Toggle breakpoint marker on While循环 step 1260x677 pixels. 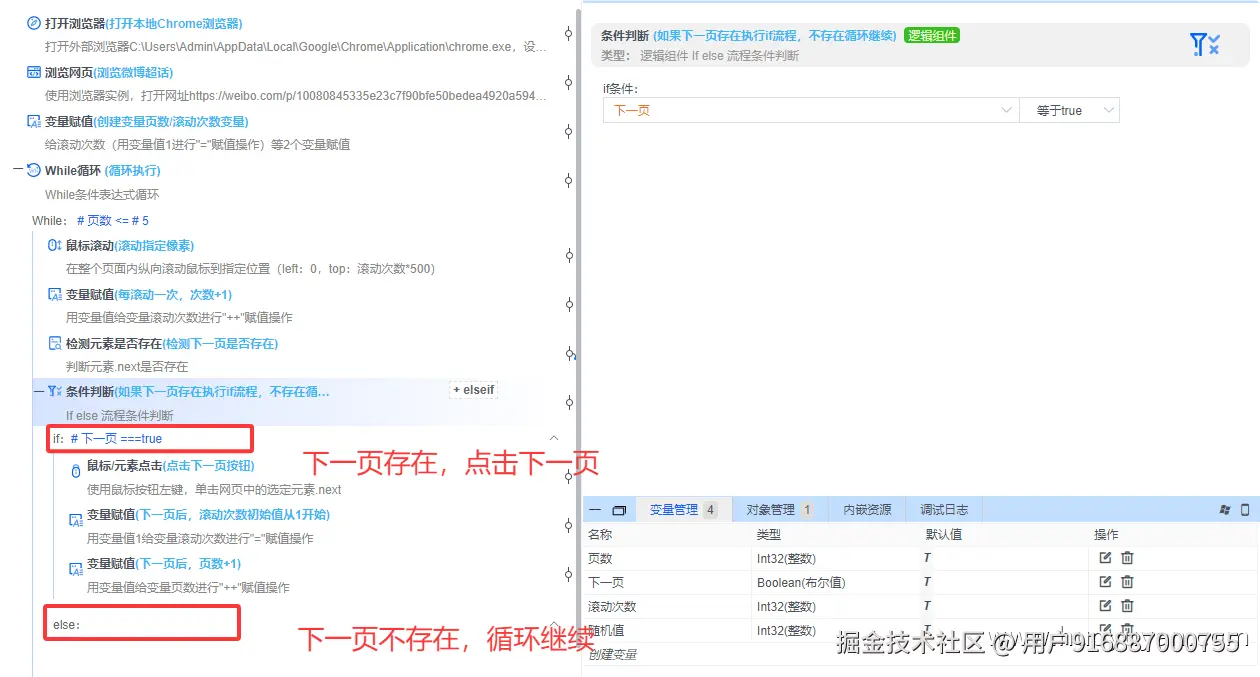pyautogui.click(x=569, y=181)
